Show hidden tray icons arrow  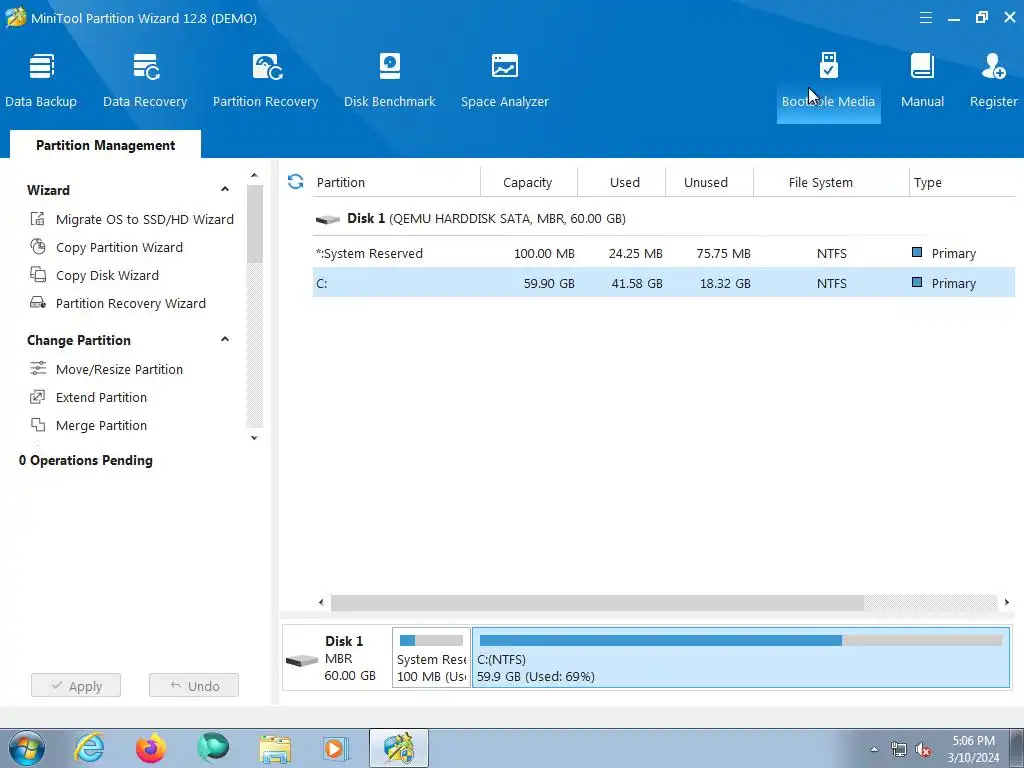[x=874, y=750]
